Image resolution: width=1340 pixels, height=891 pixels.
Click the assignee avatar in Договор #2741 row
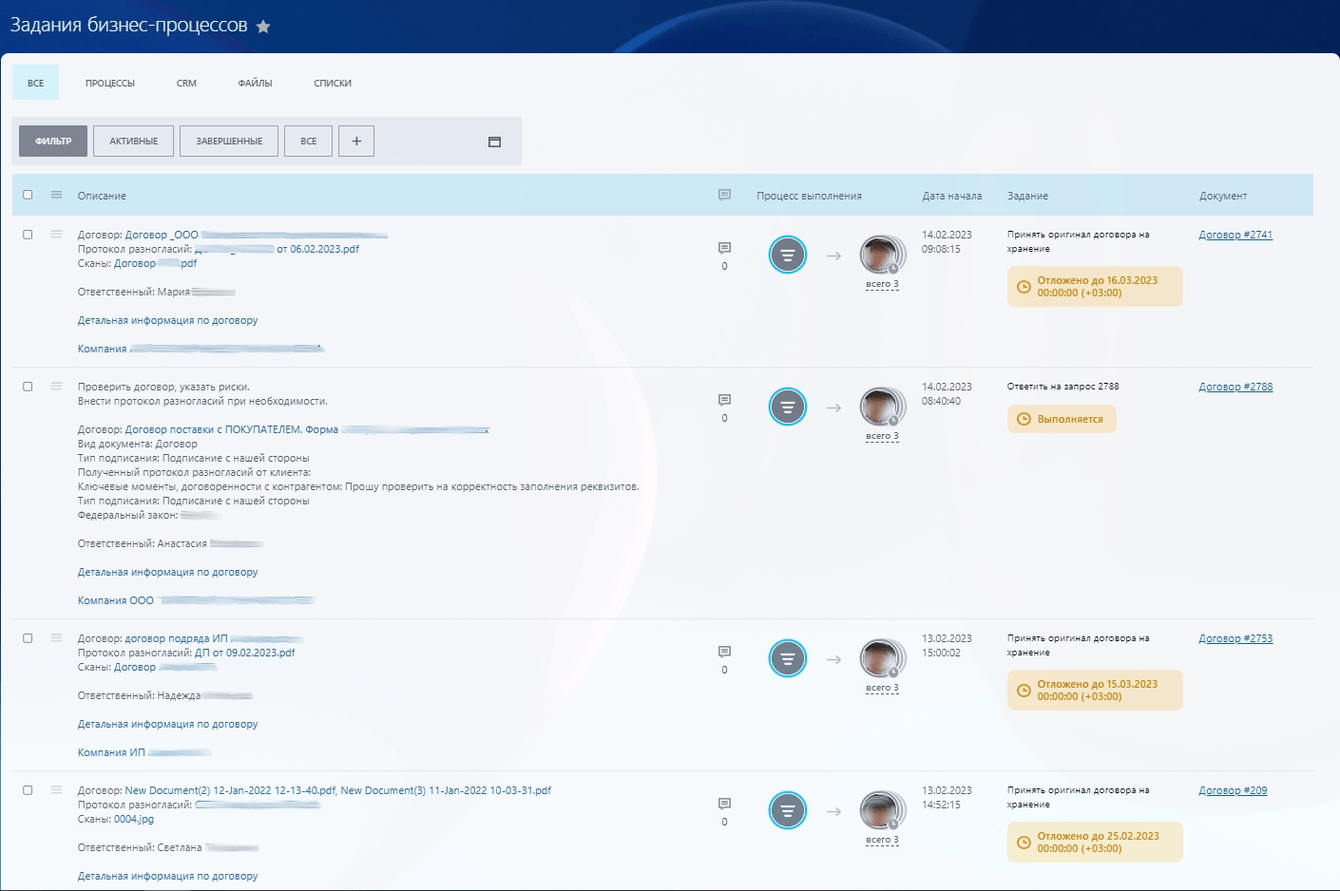(881, 255)
